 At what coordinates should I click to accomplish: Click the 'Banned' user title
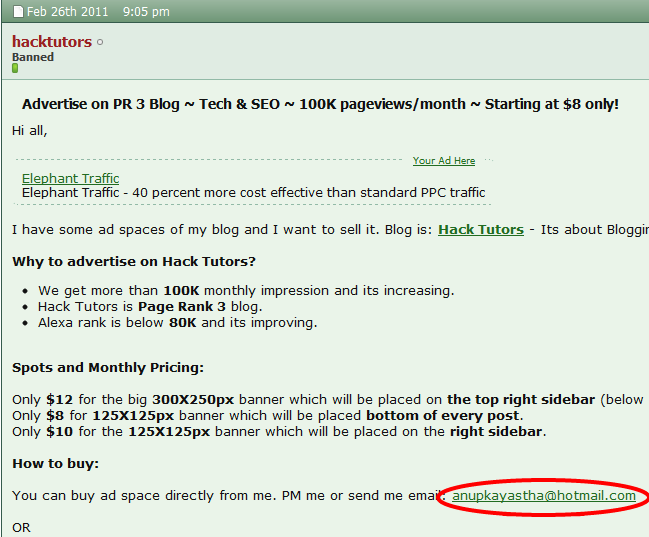33,57
